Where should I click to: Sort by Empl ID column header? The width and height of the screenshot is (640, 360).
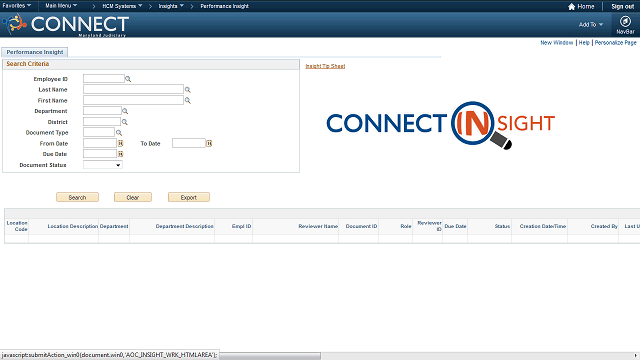click(241, 226)
